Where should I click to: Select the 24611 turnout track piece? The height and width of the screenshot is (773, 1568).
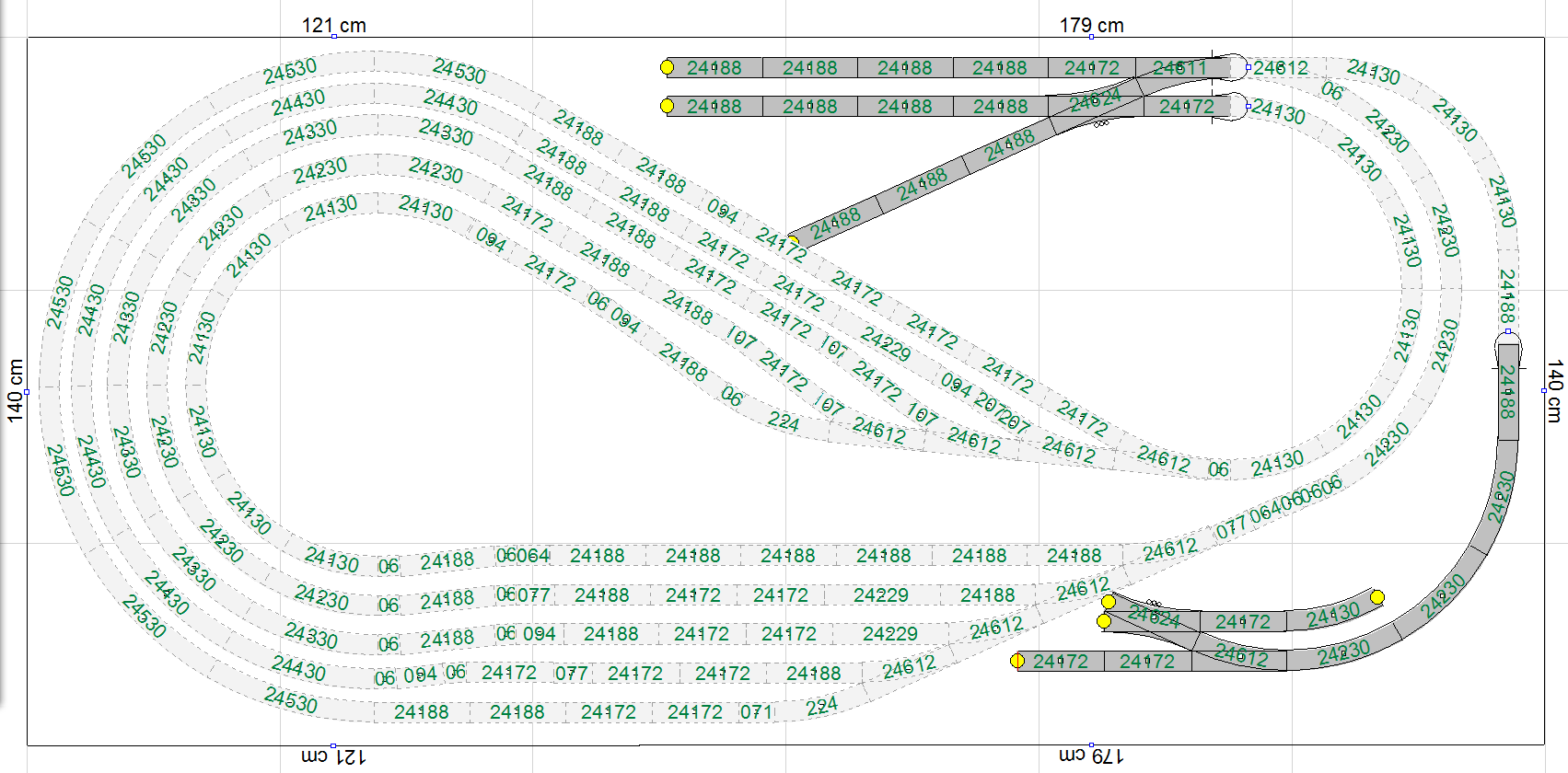click(x=1182, y=67)
